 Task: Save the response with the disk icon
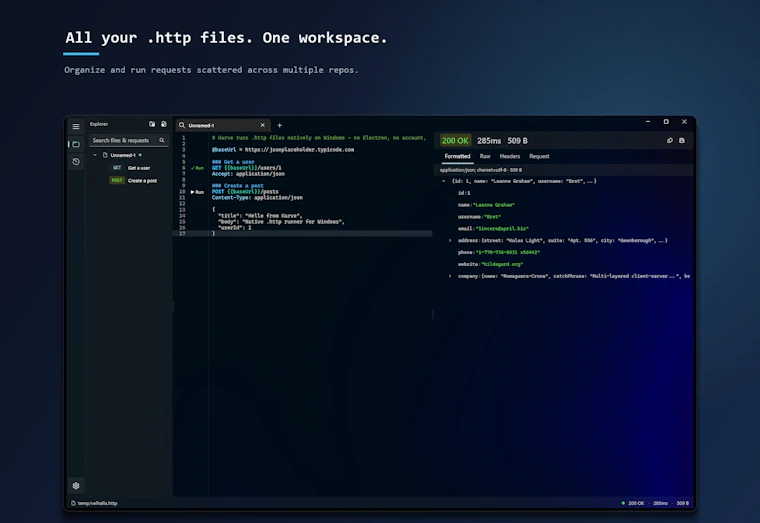coord(682,141)
